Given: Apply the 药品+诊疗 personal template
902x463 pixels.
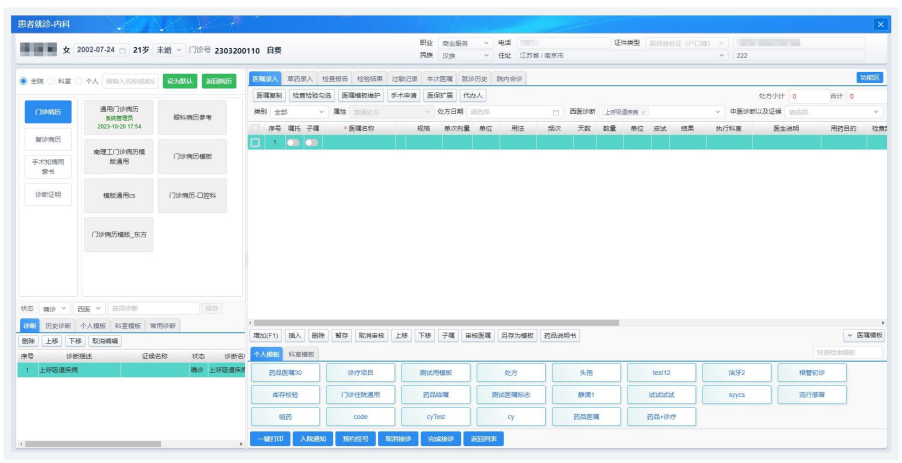Looking at the screenshot, I should 662,416.
